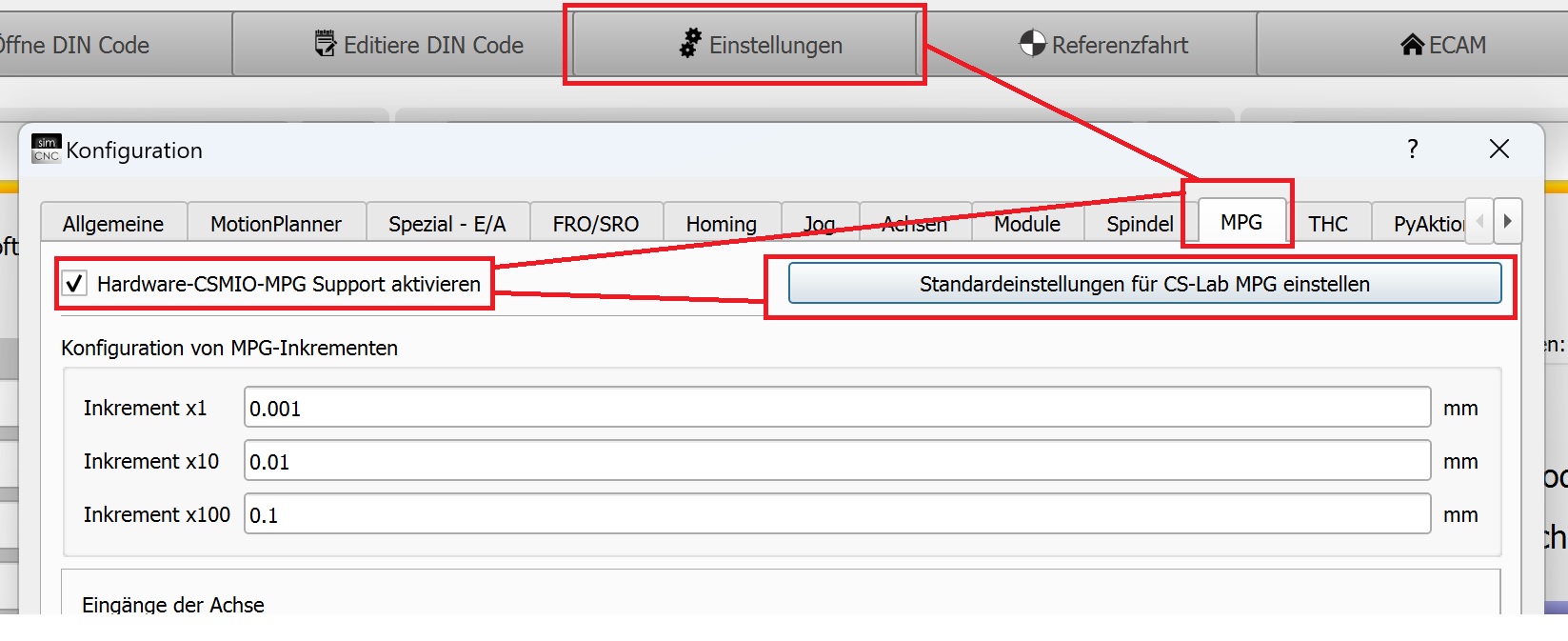This screenshot has height=641, width=1568.
Task: Click the question mark help button
Action: (1413, 149)
